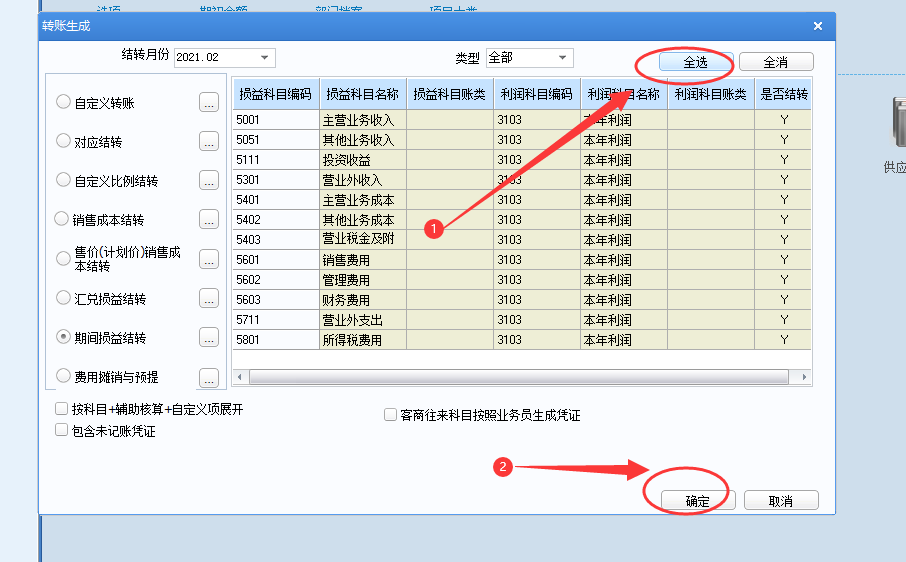The image size is (906, 562).
Task: Click the 利润科目编码 column header
Action: [x=537, y=94]
